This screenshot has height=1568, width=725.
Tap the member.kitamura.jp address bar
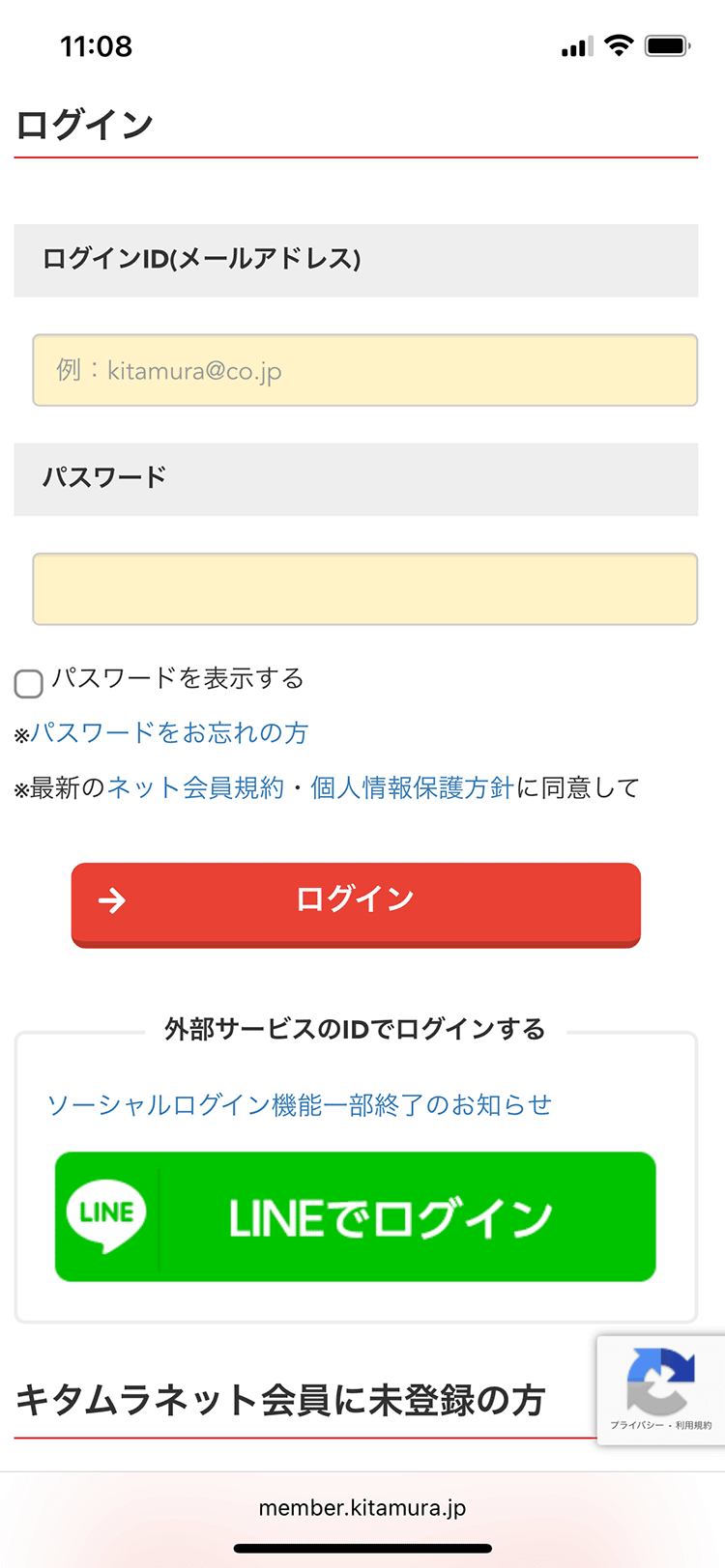point(362,1508)
